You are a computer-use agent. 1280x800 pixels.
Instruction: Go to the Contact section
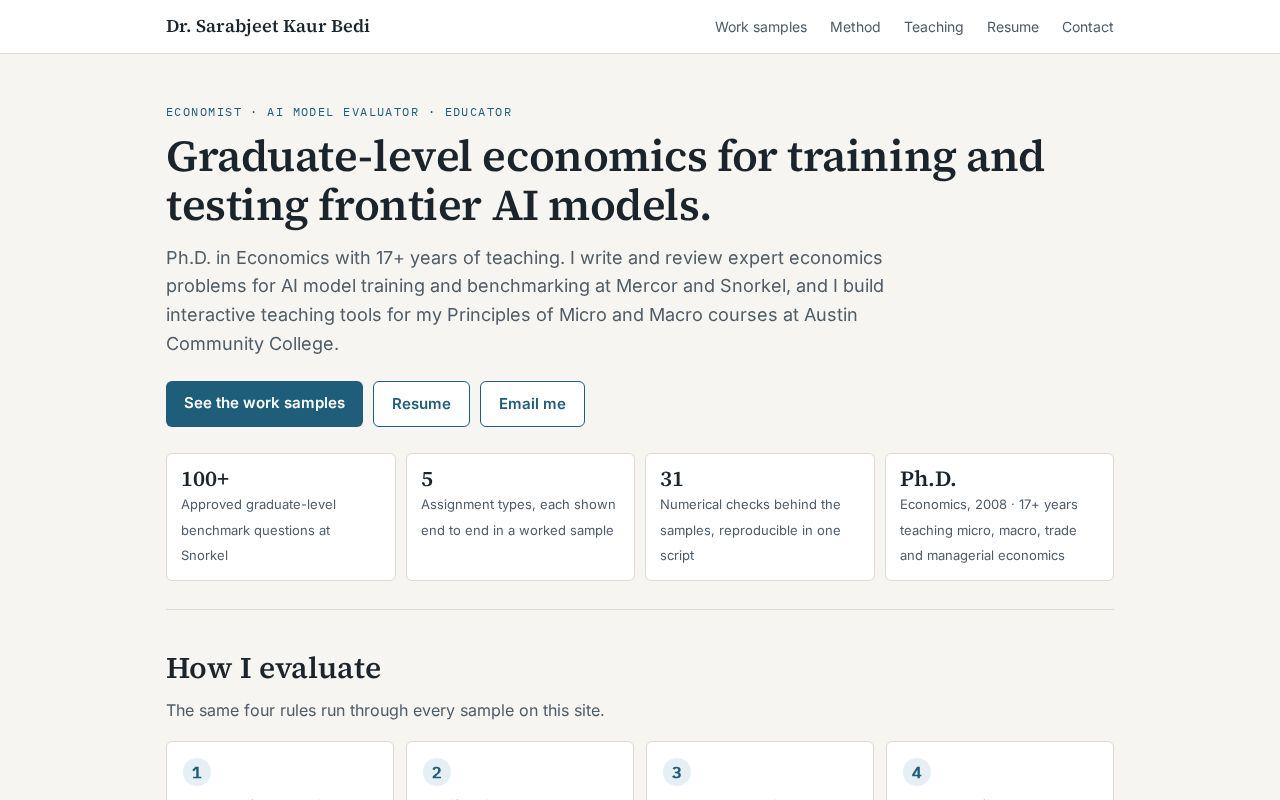1088,27
